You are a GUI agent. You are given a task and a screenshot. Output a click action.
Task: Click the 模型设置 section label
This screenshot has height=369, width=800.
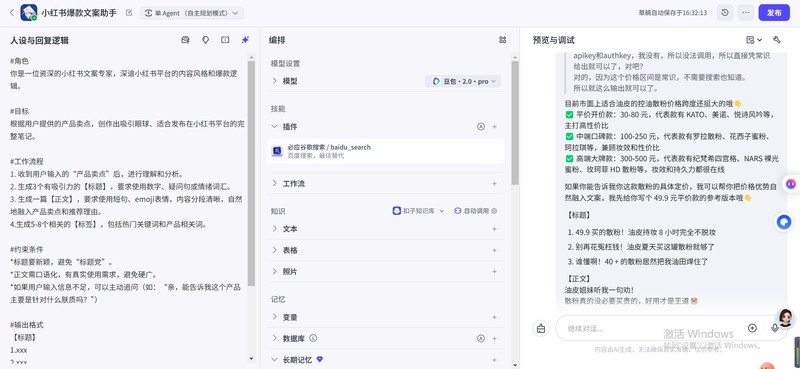285,64
